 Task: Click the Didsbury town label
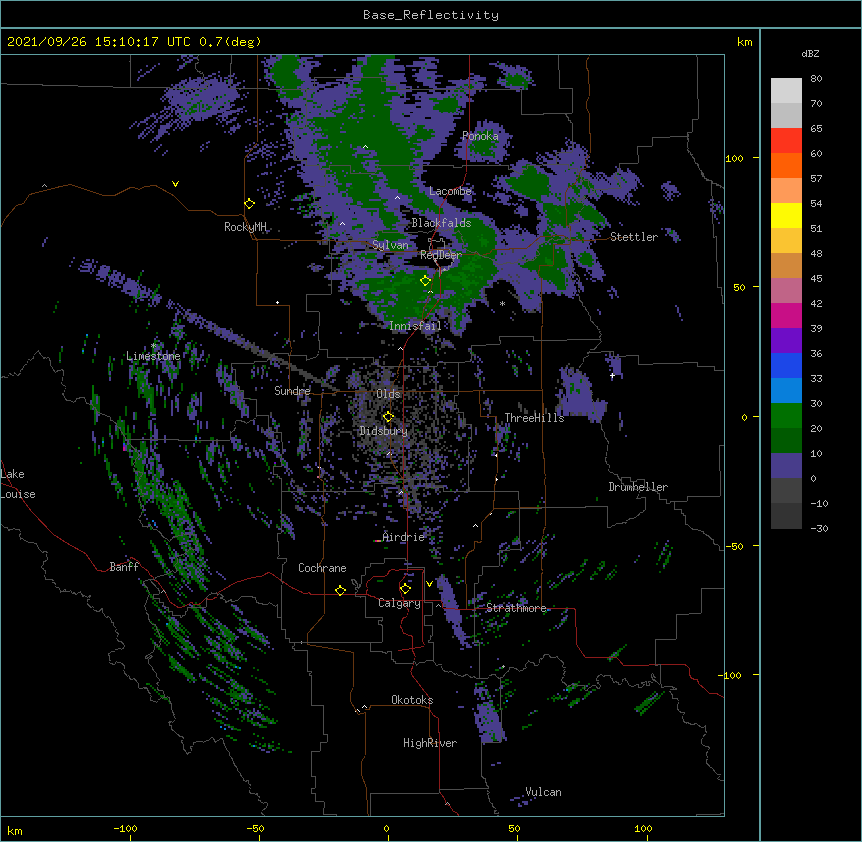383,431
